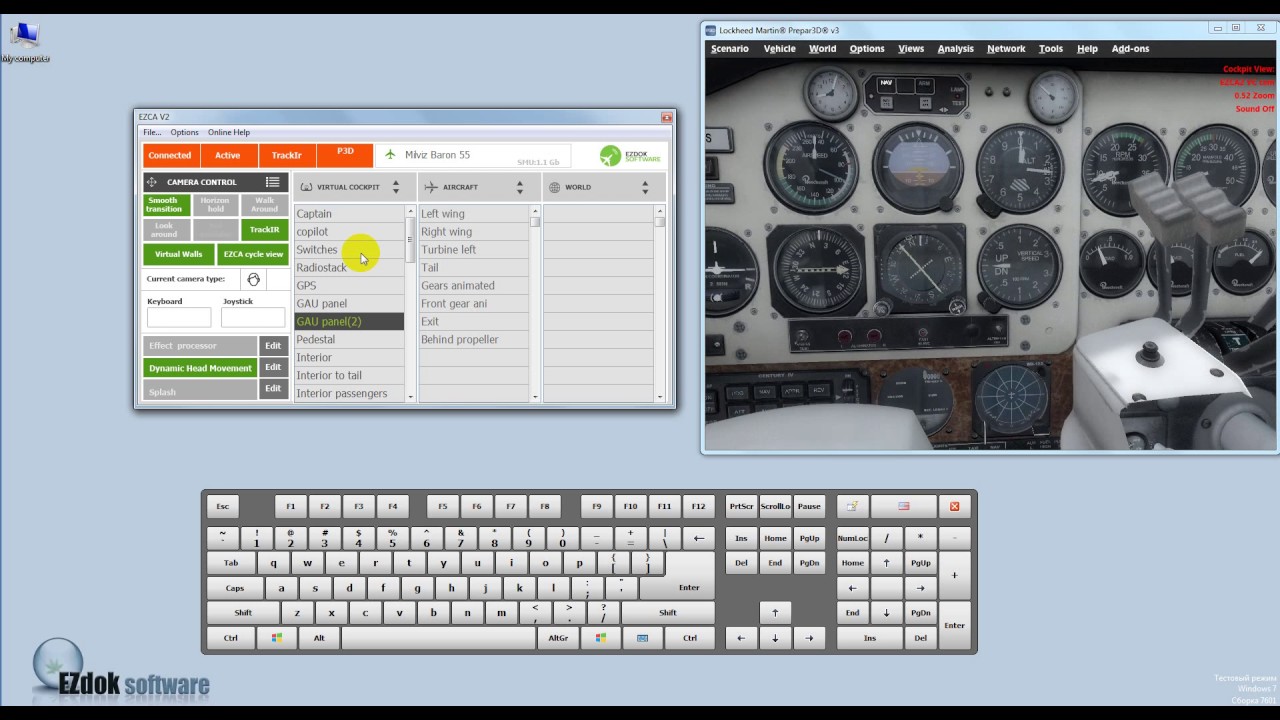
Task: Click the Joystick assignment input field
Action: pos(253,318)
